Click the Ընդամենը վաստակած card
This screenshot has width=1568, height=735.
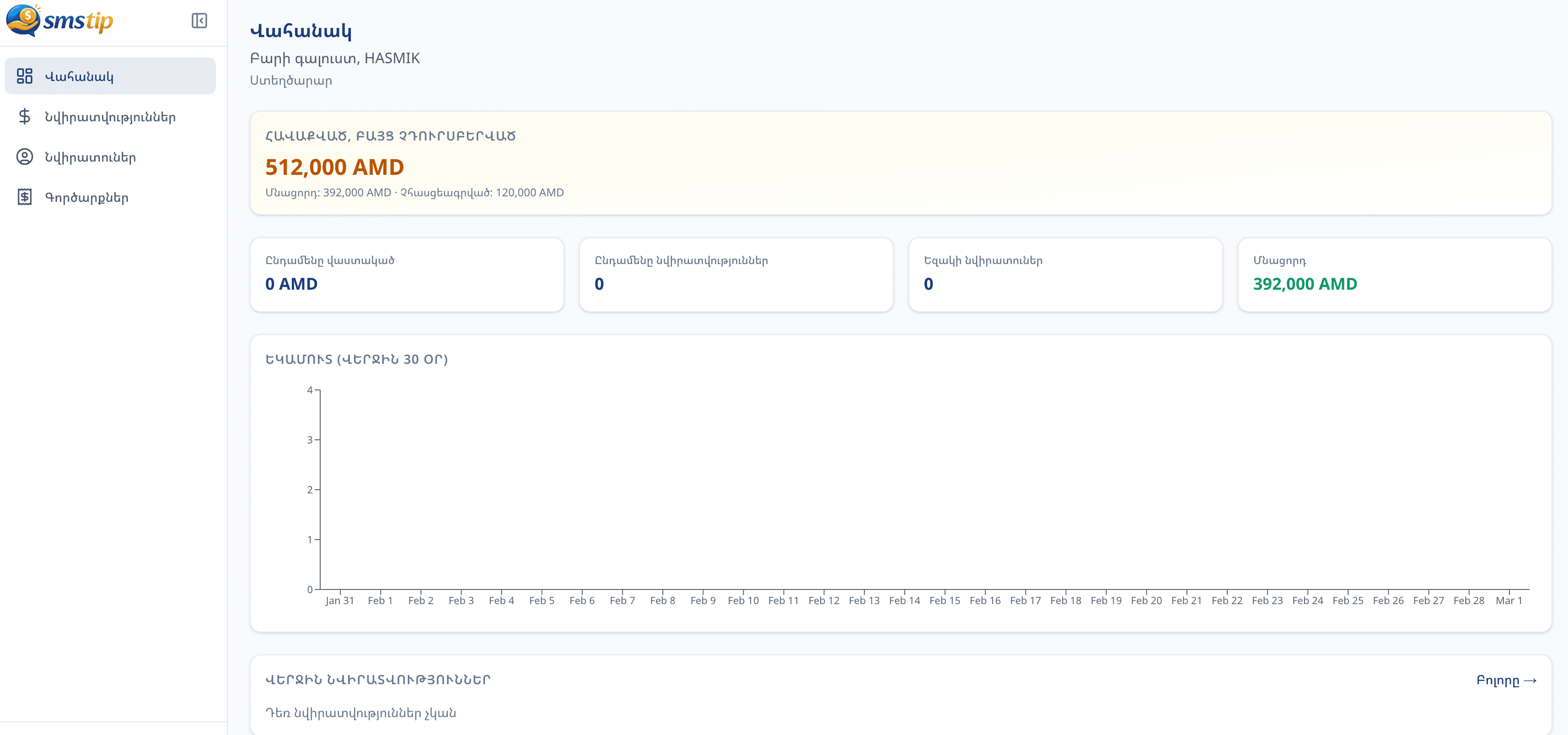(x=407, y=275)
